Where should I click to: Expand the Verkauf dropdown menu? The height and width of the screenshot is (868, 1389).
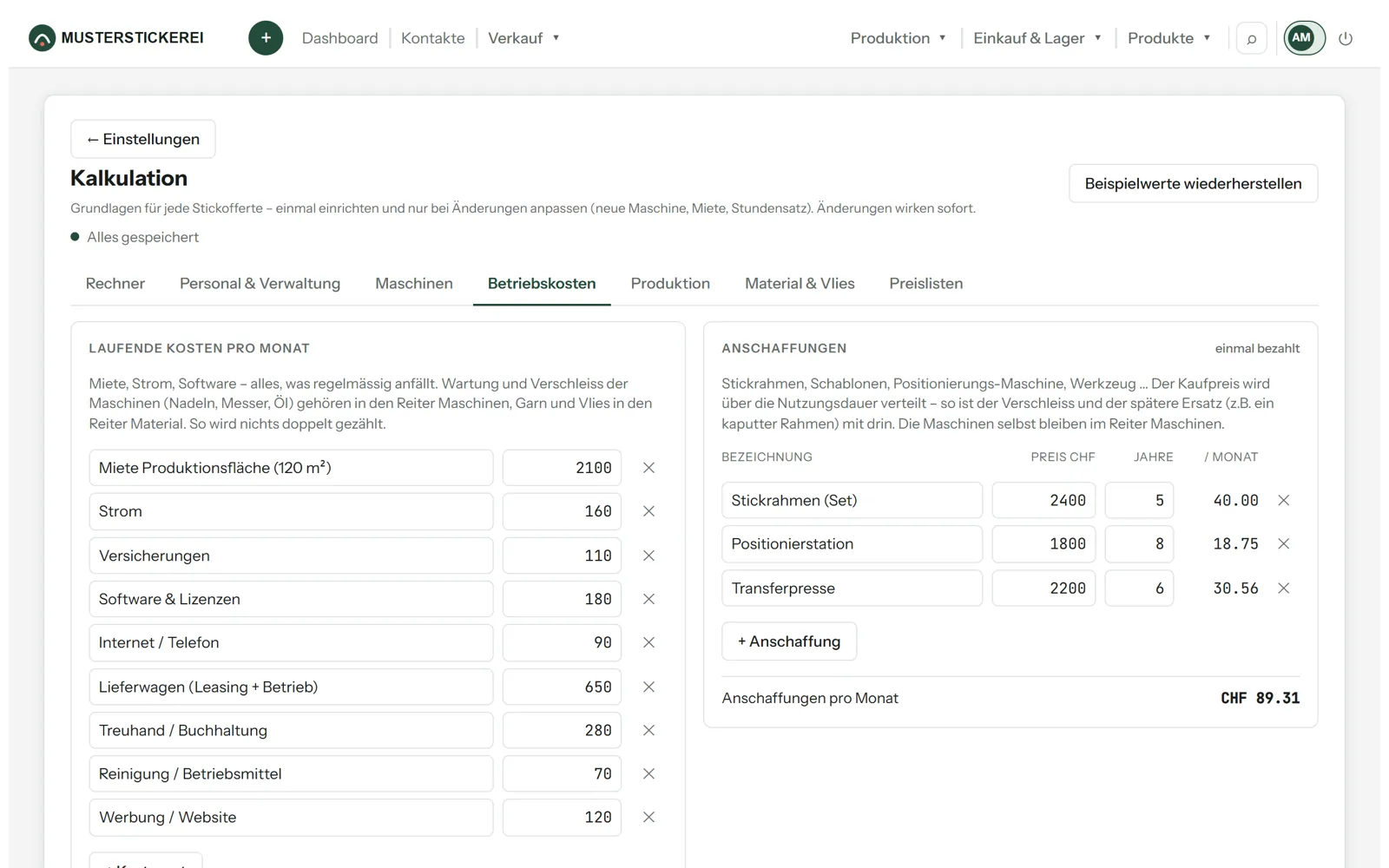523,38
